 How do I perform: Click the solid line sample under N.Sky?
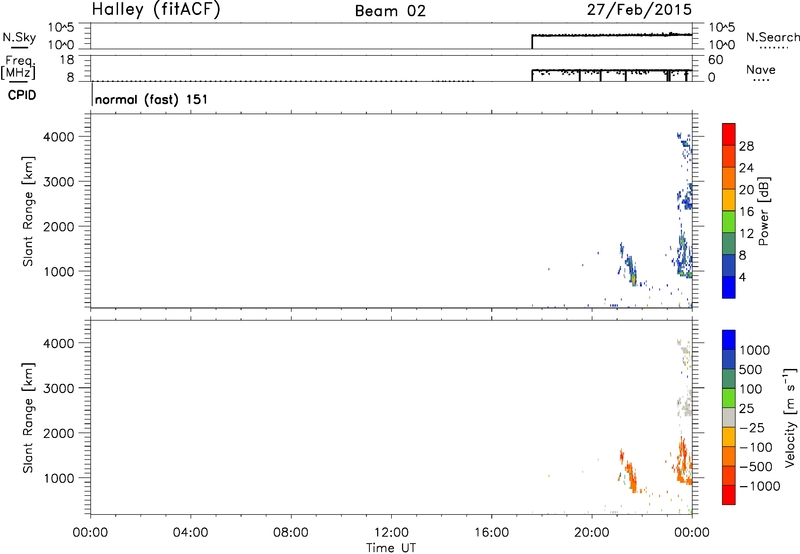19,48
